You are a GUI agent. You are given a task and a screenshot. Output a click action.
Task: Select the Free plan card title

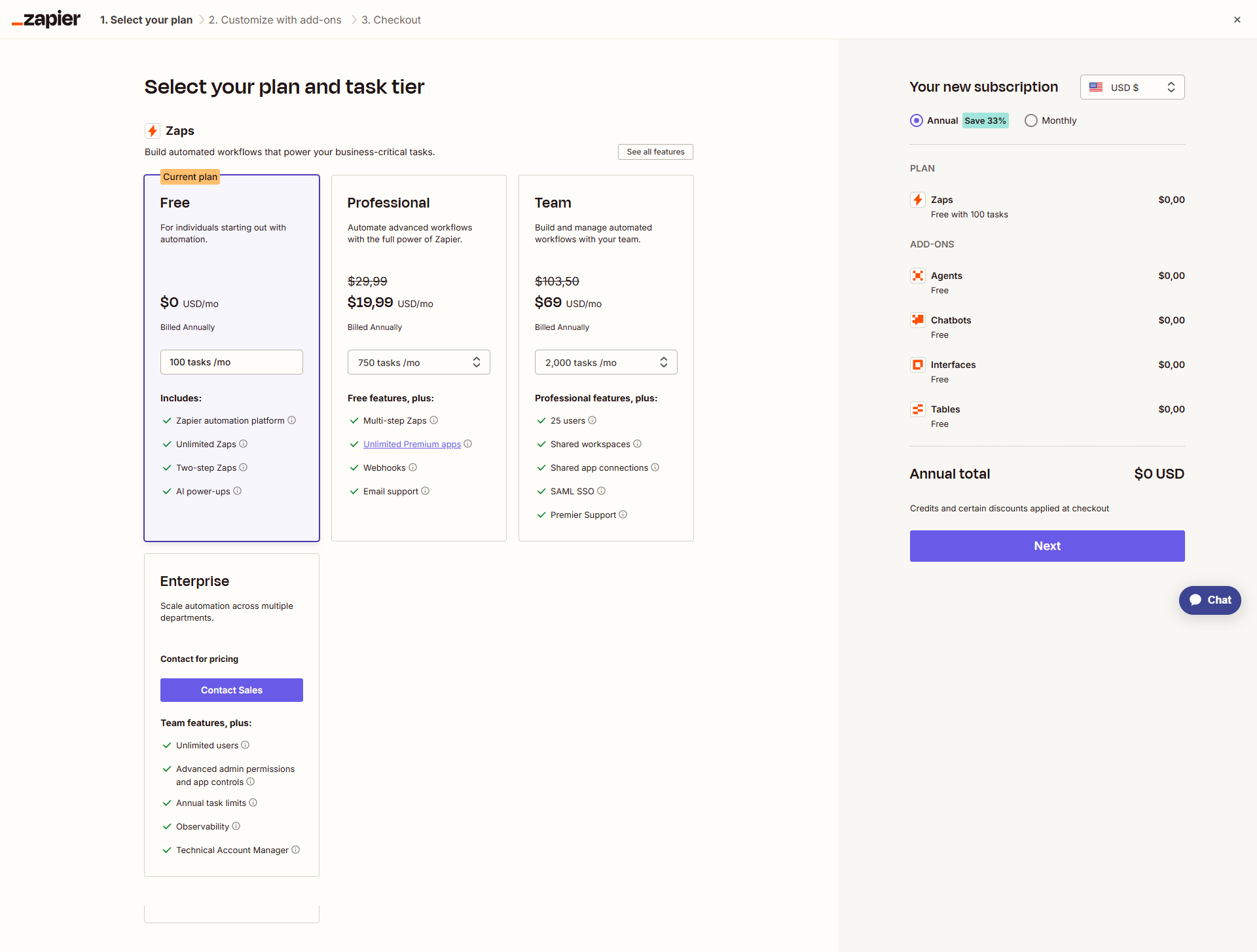point(175,203)
